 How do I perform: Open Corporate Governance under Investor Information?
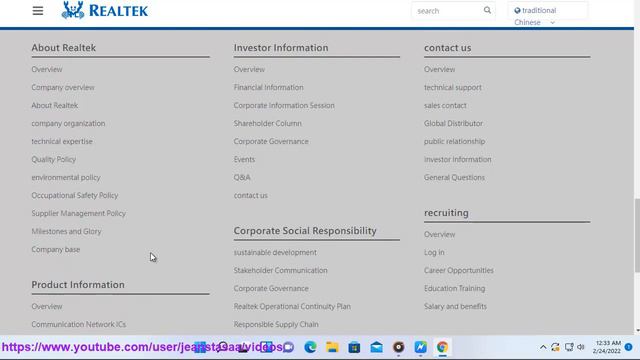click(x=271, y=141)
